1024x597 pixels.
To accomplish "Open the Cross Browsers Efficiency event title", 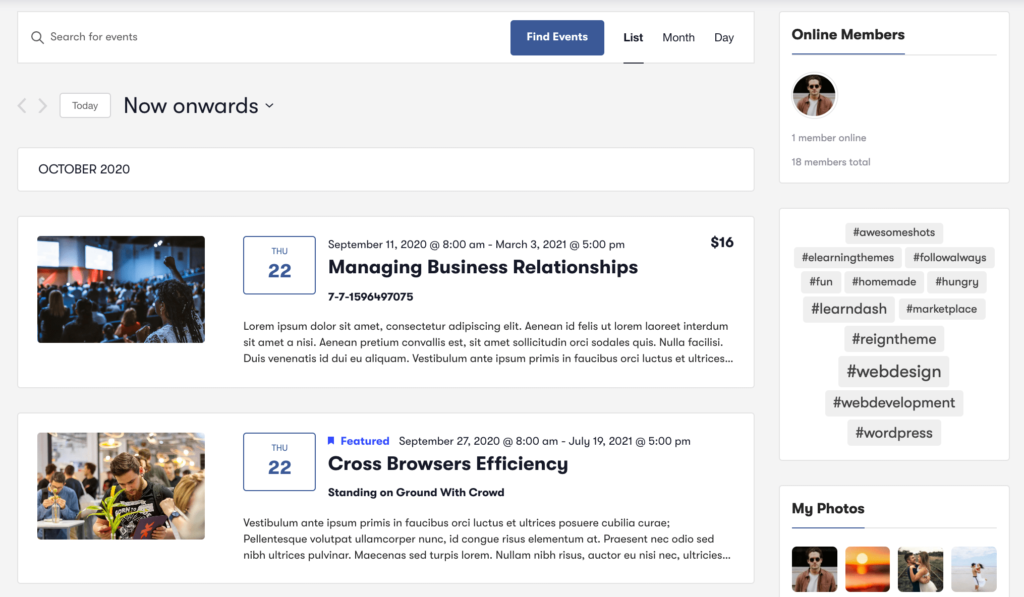I will (448, 464).
